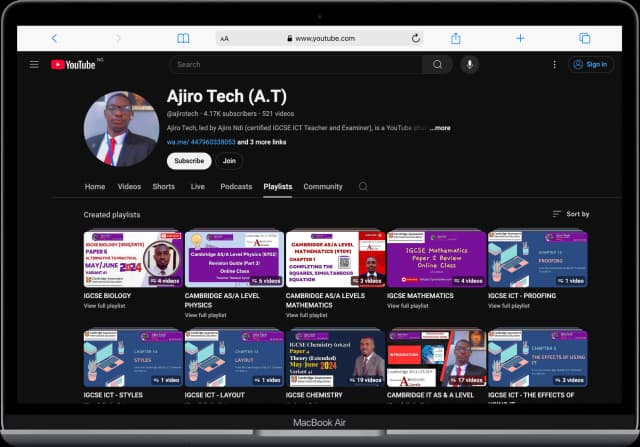Click IGCSE CHEMISTRY playlist title
Screen dimensions: 640x447
pos(314,395)
